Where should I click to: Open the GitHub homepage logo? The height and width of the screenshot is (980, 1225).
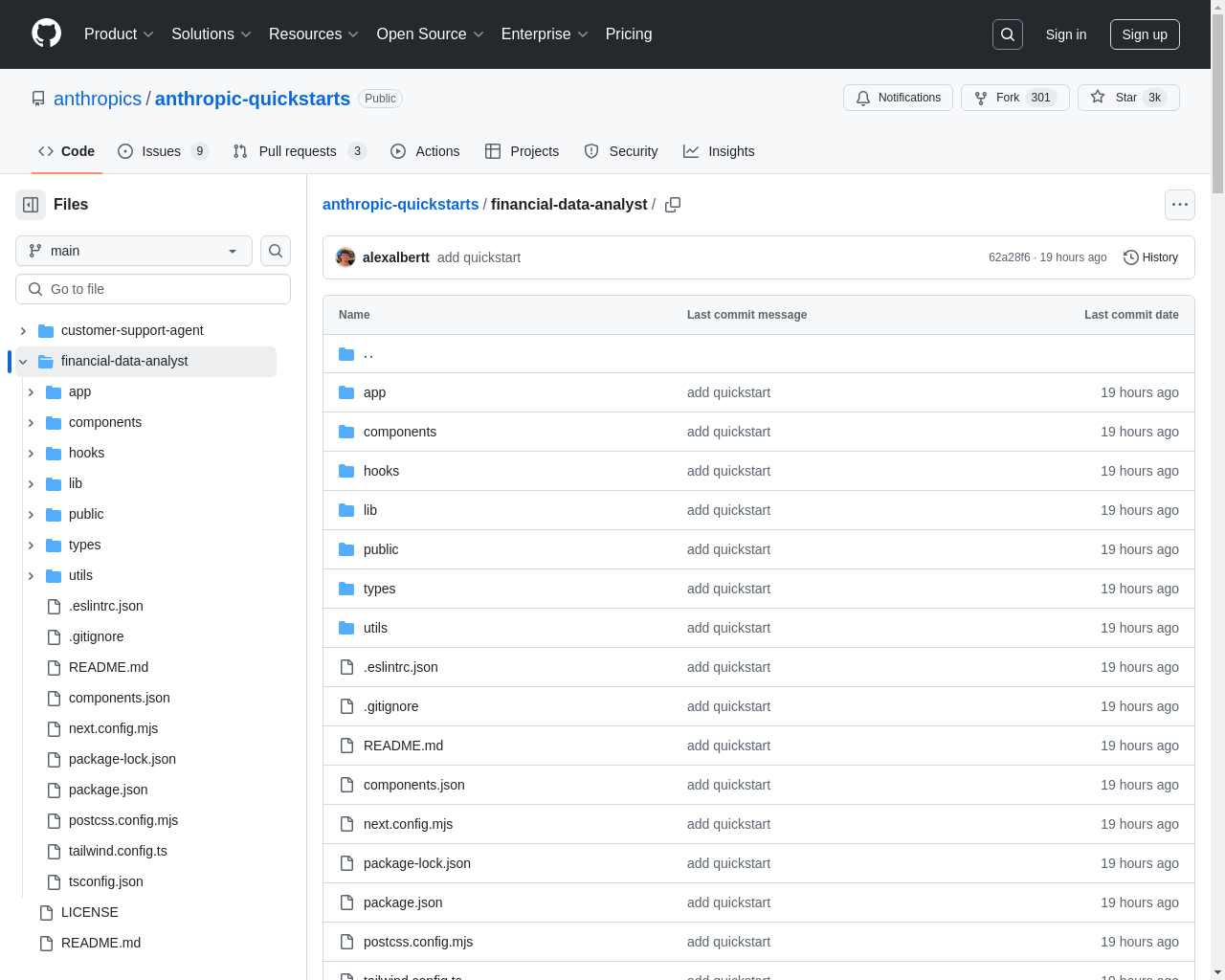(46, 33)
